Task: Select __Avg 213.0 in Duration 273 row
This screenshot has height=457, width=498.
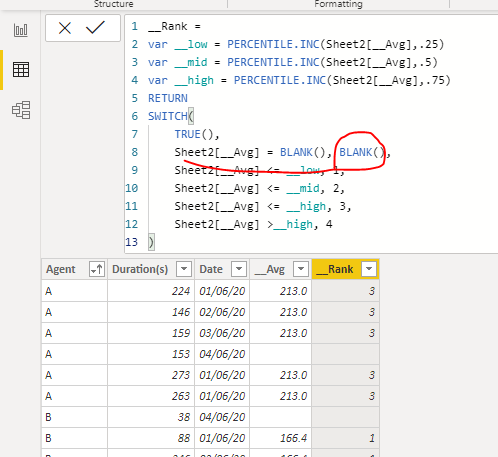Action: 280,375
